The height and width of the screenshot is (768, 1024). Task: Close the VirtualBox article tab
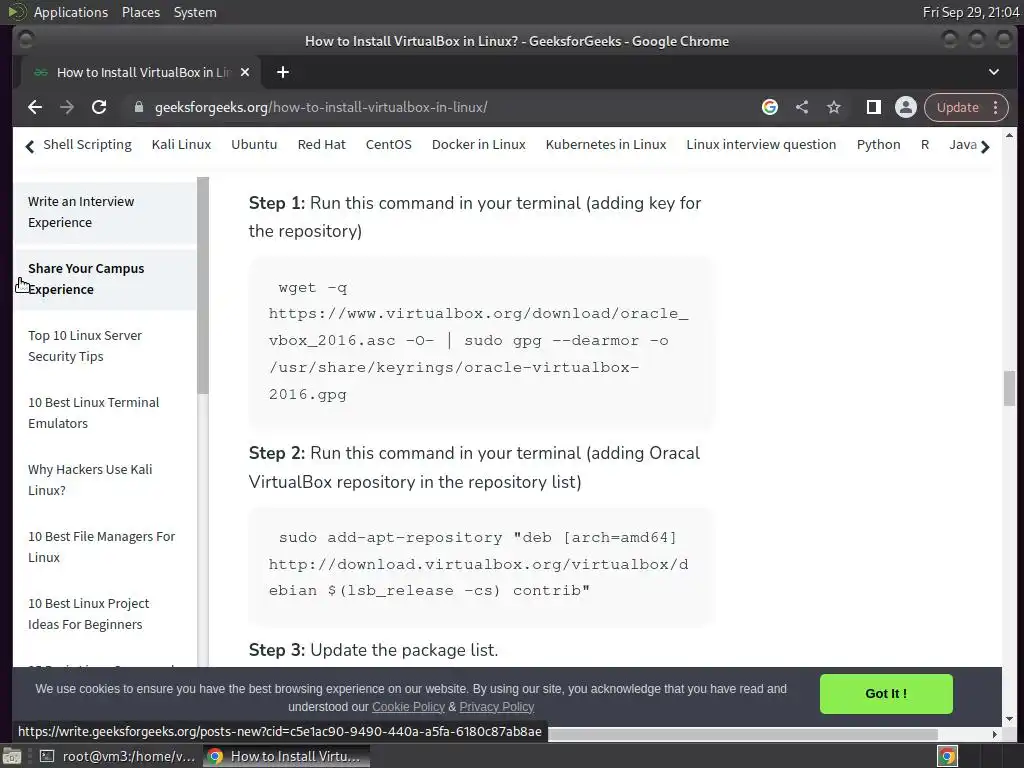(245, 72)
